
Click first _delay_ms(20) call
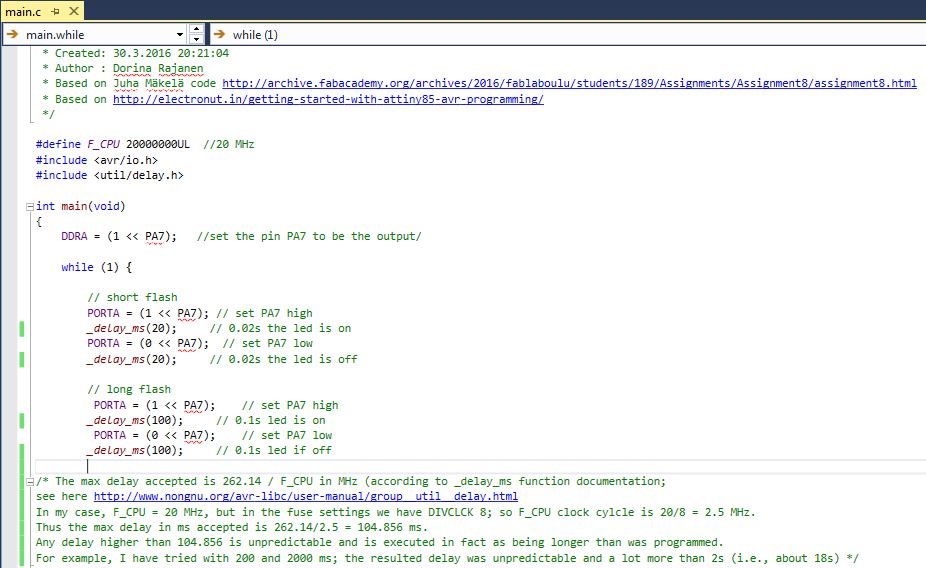coord(132,328)
